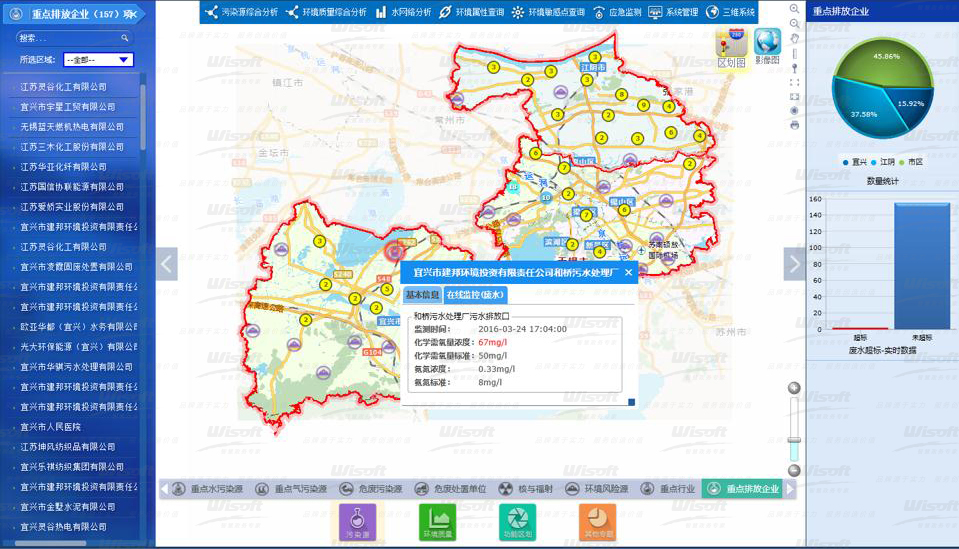Switch to the 基本信息 tab in popup
This screenshot has height=549, width=959.
coord(422,295)
